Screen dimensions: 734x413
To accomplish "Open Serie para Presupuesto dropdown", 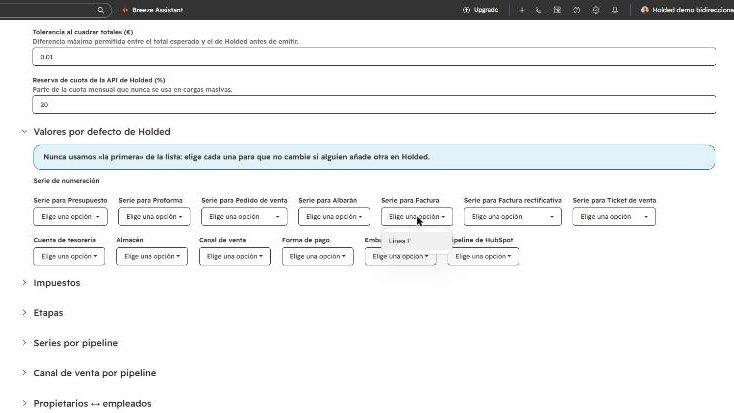I will (70, 217).
